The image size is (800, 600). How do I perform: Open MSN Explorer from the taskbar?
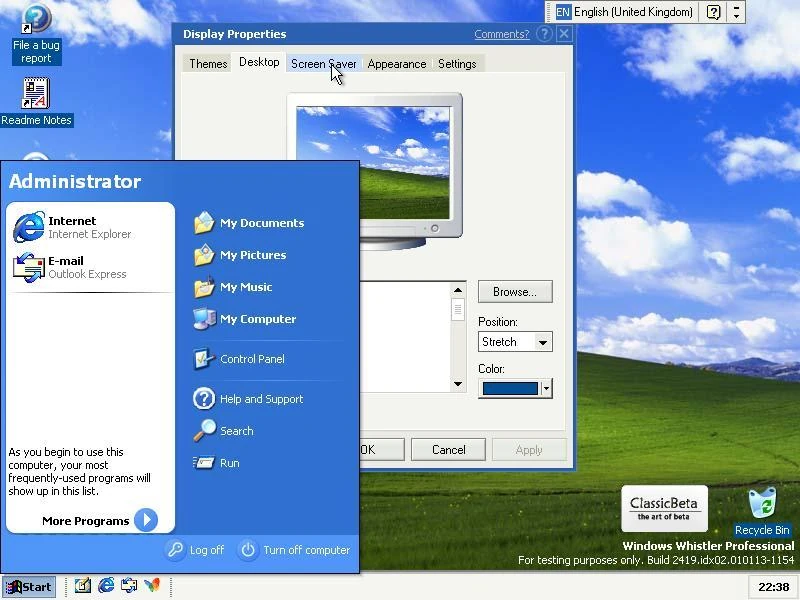tap(150, 587)
